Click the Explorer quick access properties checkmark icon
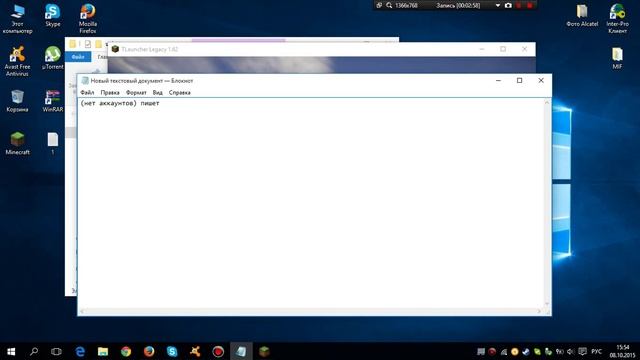The width and height of the screenshot is (640, 360). (88, 44)
